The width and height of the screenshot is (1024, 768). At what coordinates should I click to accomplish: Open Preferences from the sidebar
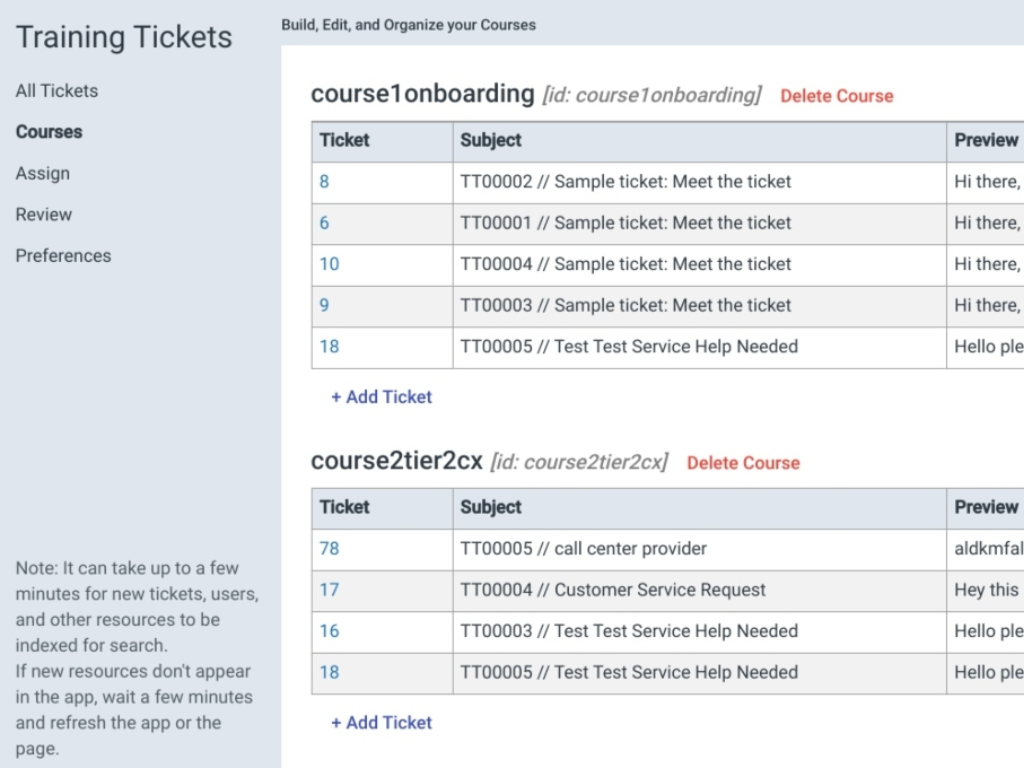[x=63, y=255]
